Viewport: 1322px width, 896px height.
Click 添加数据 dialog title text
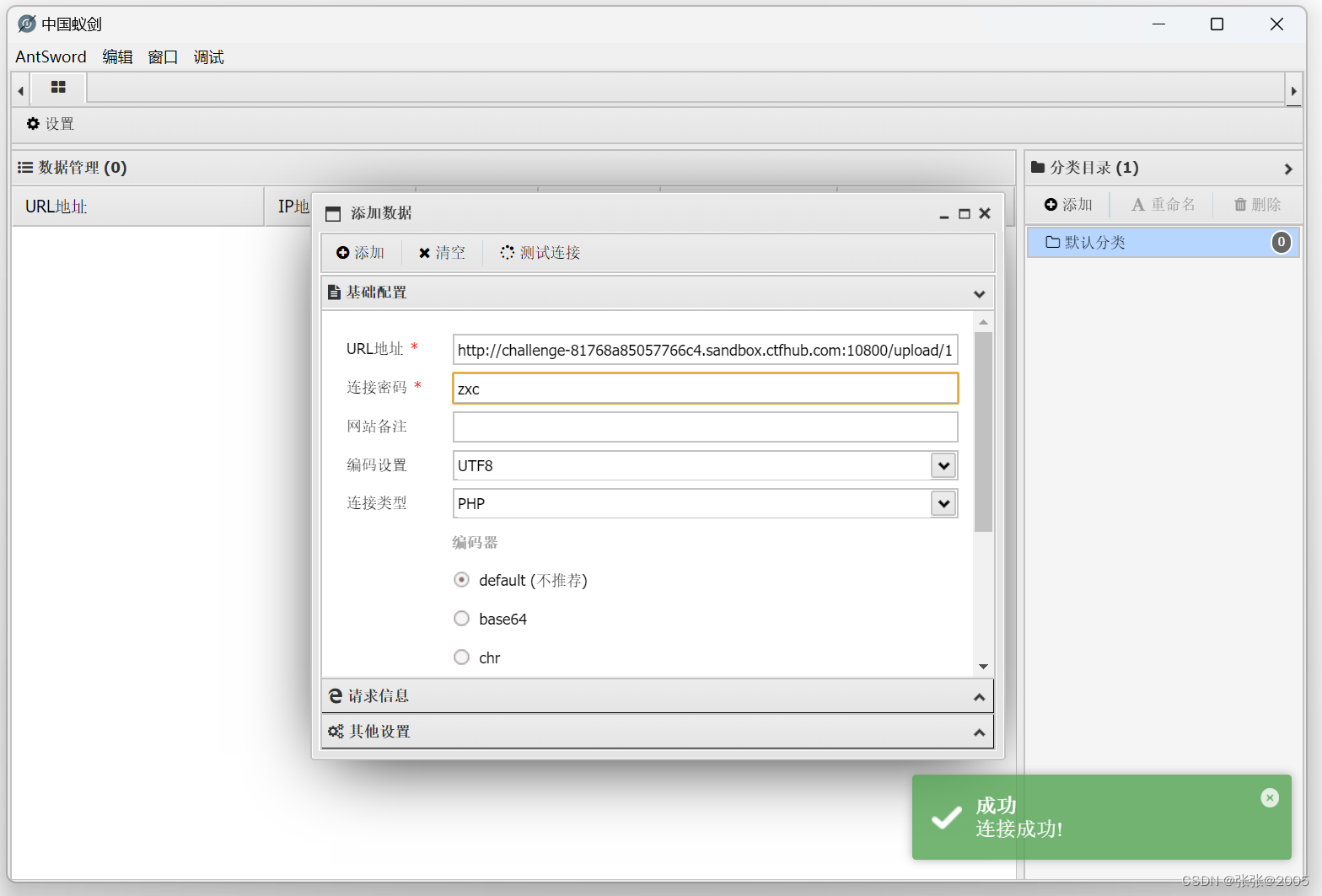(381, 213)
